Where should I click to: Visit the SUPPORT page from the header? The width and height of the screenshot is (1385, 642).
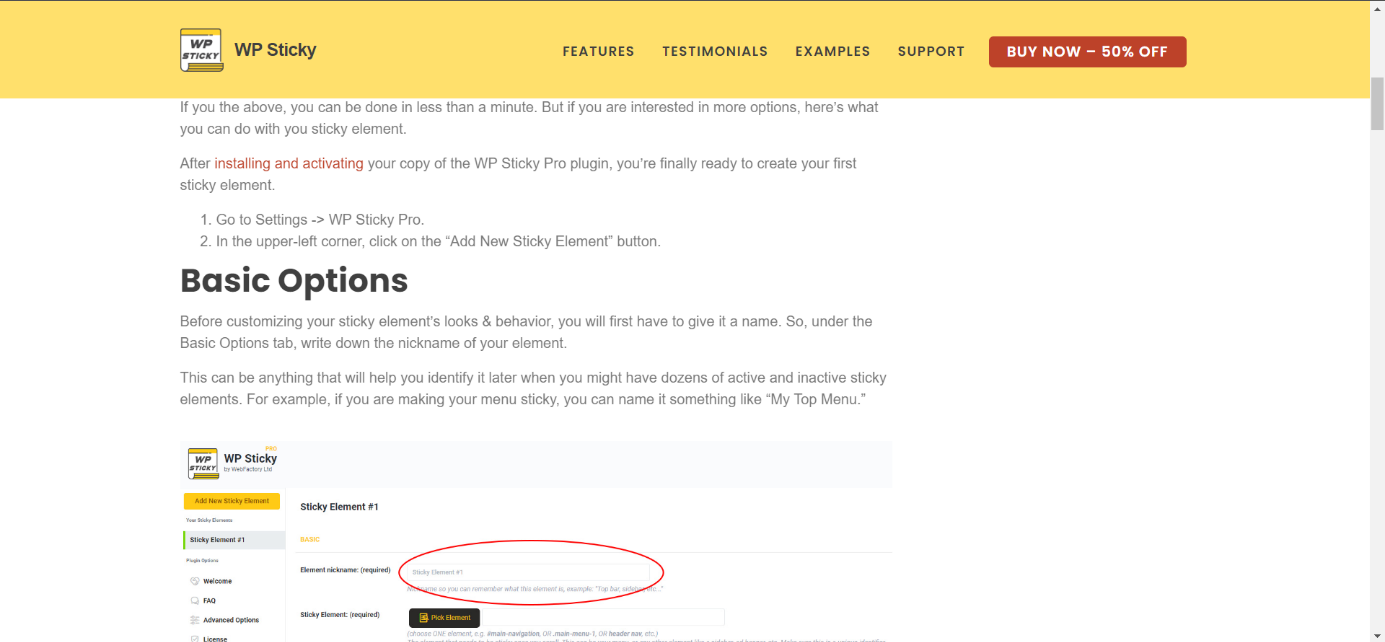click(x=931, y=51)
